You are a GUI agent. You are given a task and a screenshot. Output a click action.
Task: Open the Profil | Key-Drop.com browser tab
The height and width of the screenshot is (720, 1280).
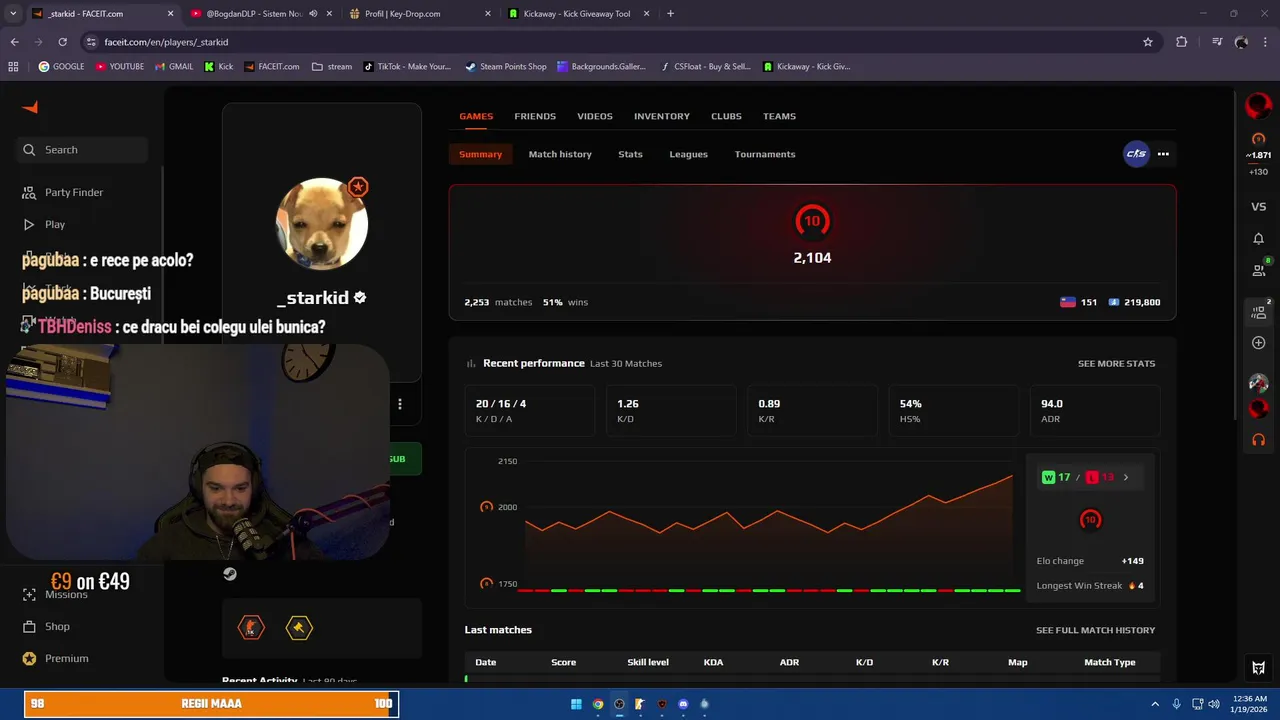(x=420, y=14)
